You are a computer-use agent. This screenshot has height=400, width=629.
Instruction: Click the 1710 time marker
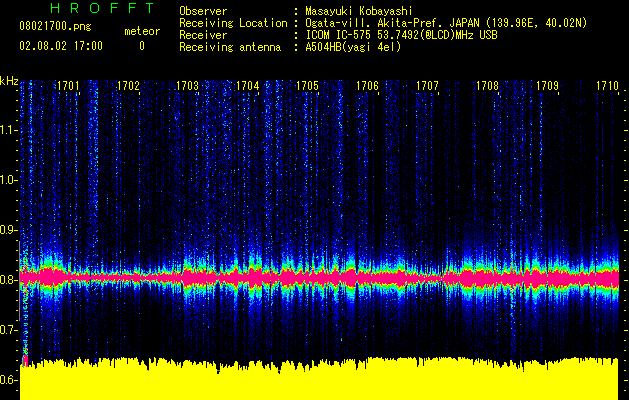pyautogui.click(x=607, y=86)
